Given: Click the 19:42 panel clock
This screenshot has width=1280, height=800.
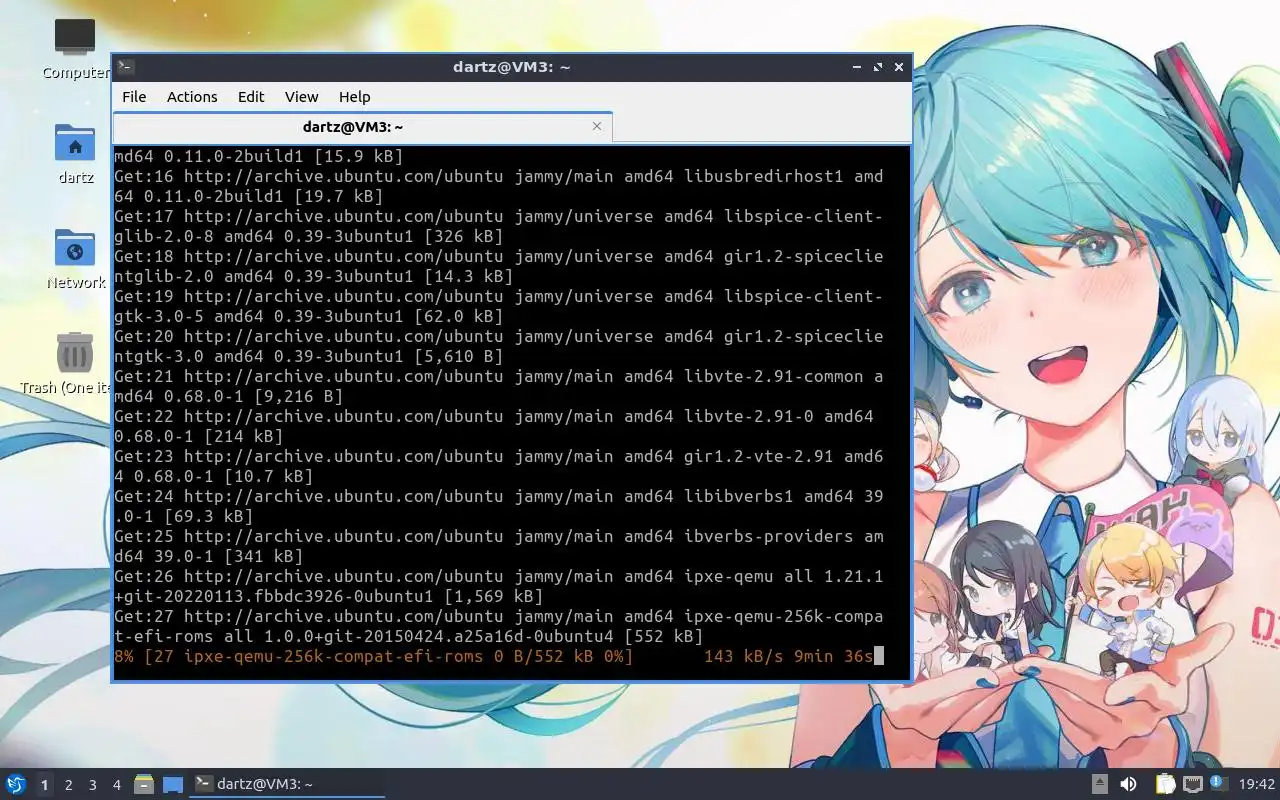Looking at the screenshot, I should [x=1257, y=785].
